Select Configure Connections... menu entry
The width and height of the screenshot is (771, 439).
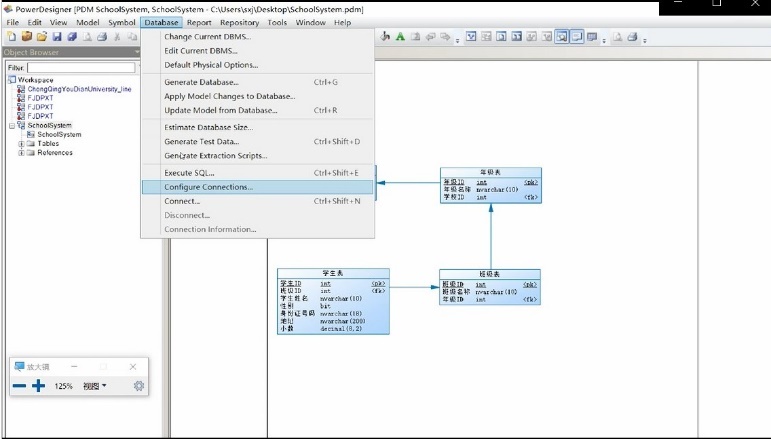209,187
